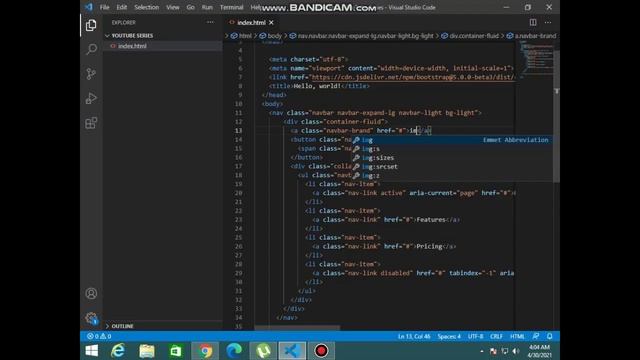The width and height of the screenshot is (640, 360).
Task: Open Internet Explorer from taskbar
Action: (x=118, y=351)
